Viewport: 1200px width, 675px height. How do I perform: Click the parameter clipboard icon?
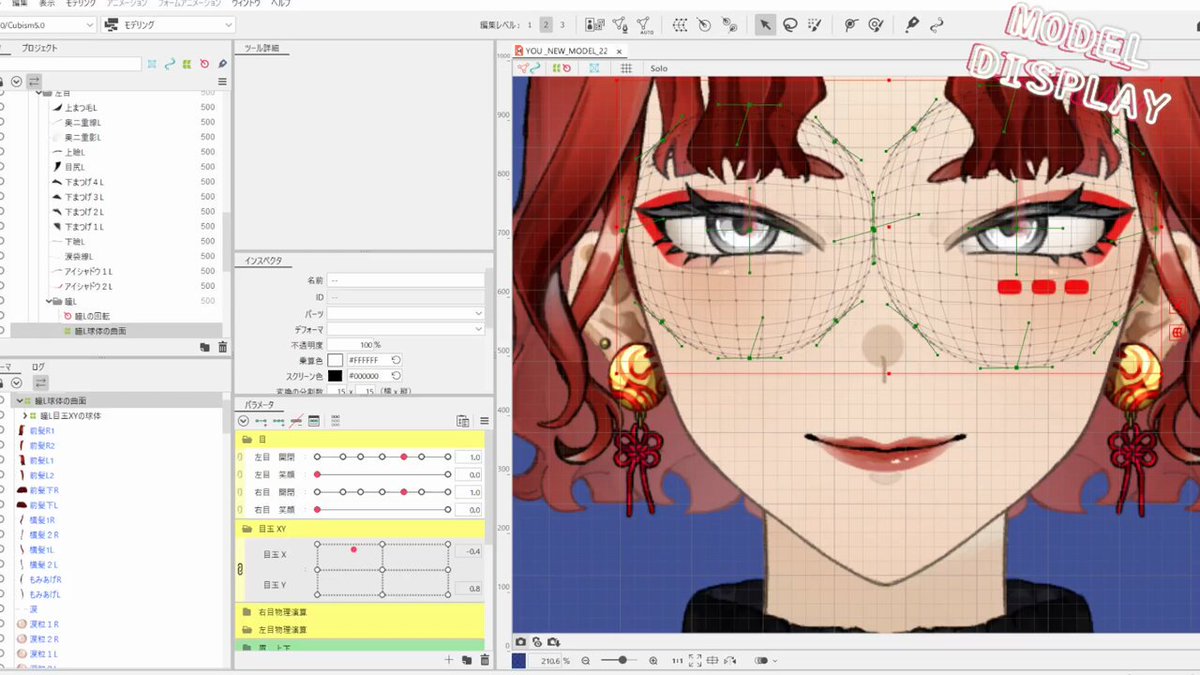[x=463, y=421]
